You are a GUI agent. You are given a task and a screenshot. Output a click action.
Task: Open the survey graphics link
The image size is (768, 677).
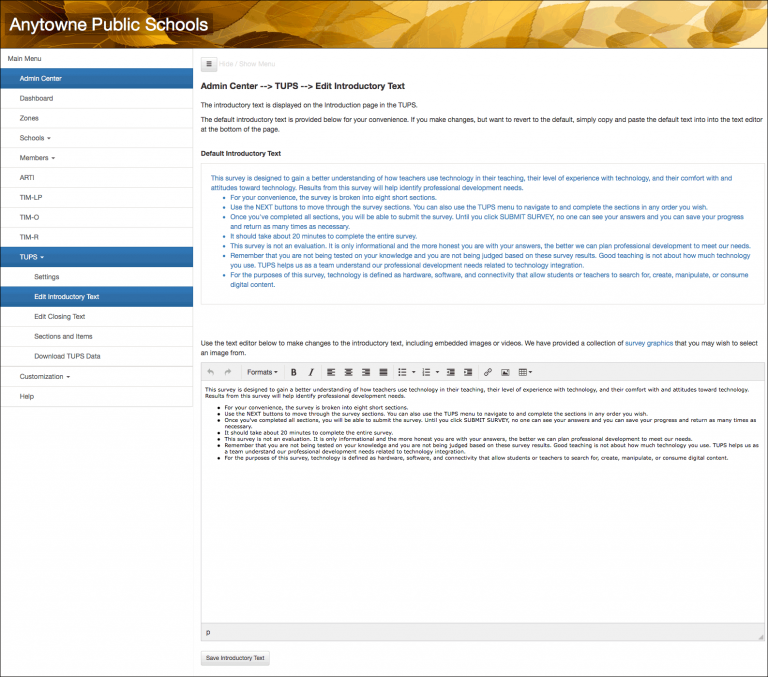coord(649,342)
